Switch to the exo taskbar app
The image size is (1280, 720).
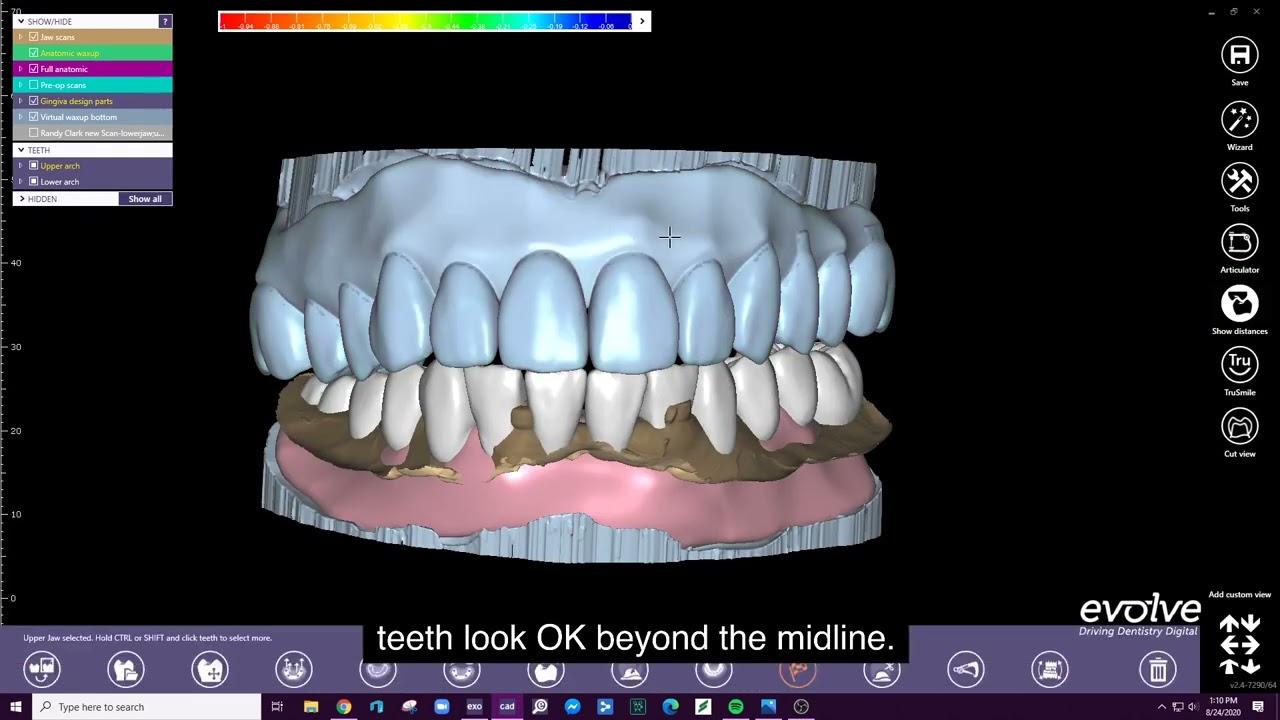(474, 707)
